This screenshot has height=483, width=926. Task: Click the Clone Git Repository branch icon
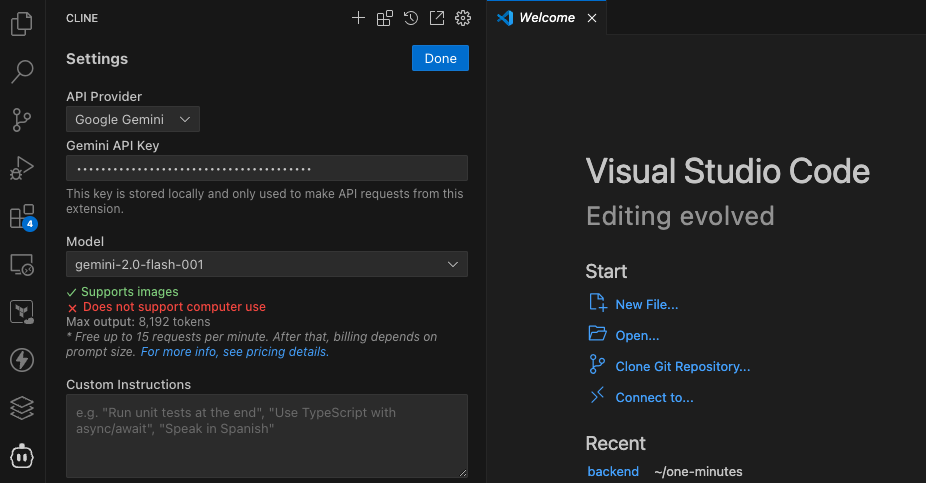coord(598,364)
